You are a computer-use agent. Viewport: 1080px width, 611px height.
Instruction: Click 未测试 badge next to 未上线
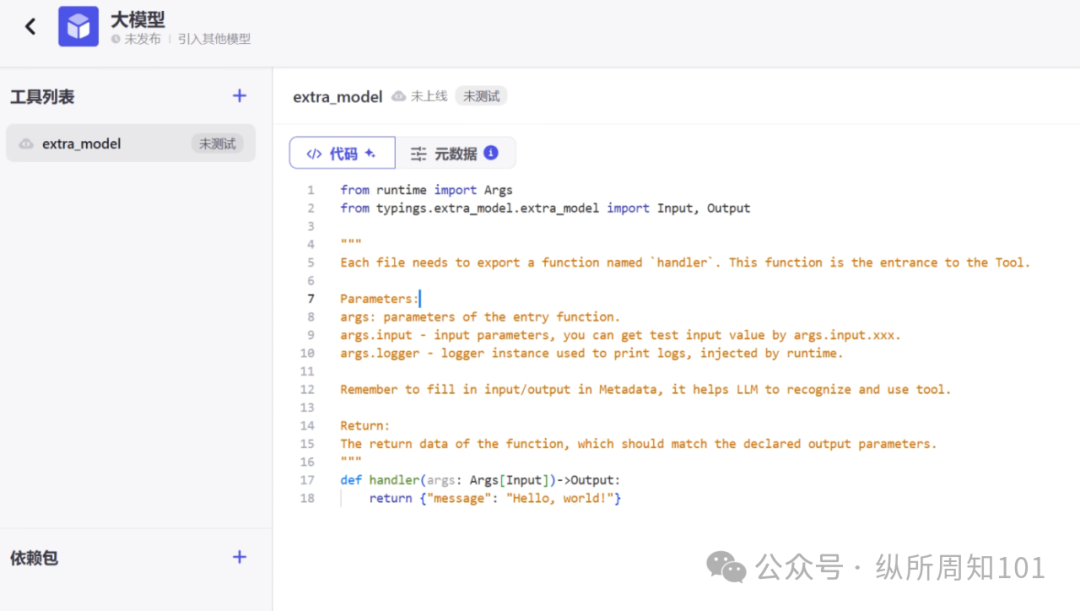pos(481,96)
